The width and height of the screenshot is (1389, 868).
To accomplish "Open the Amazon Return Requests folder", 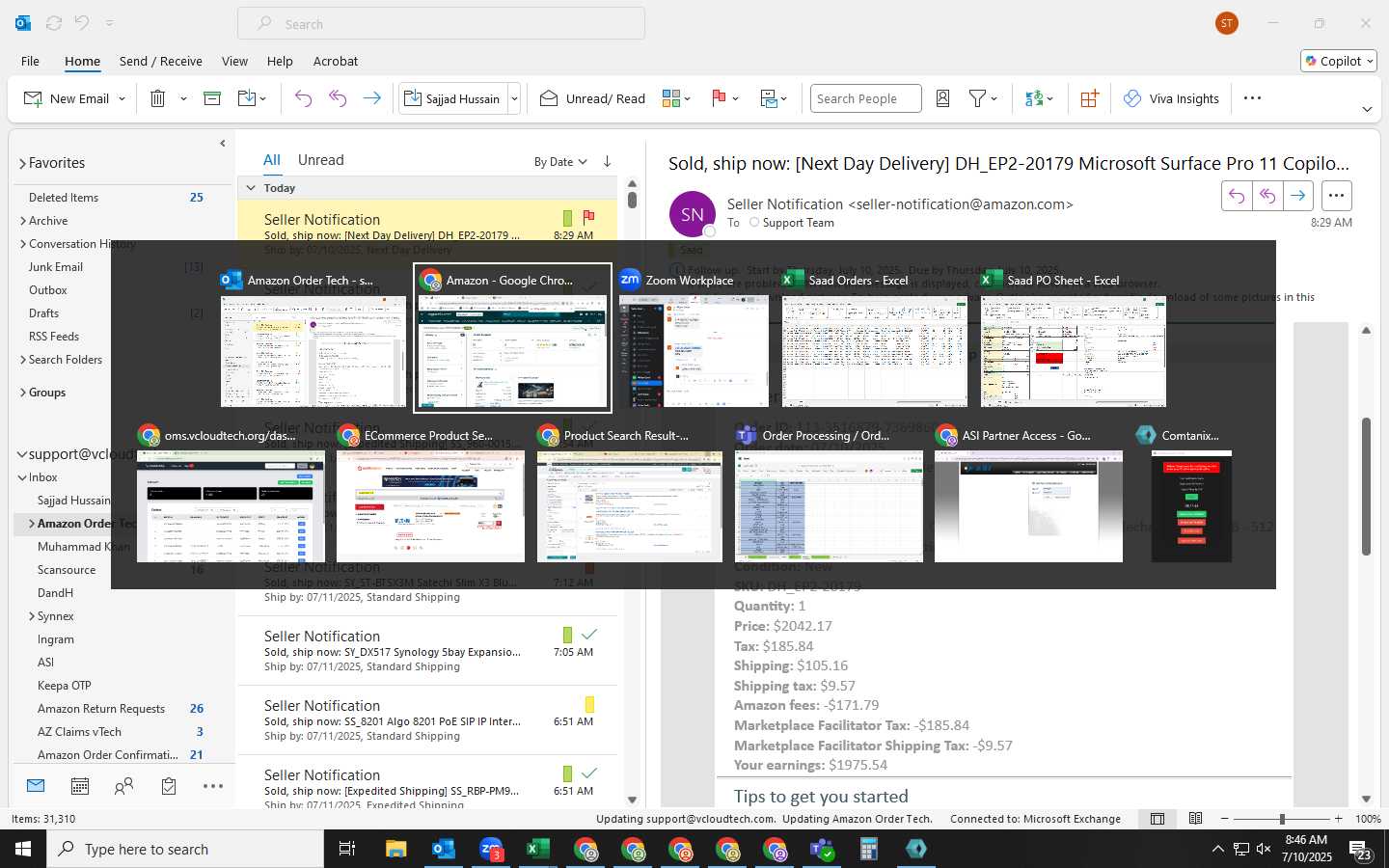I will [x=101, y=709].
